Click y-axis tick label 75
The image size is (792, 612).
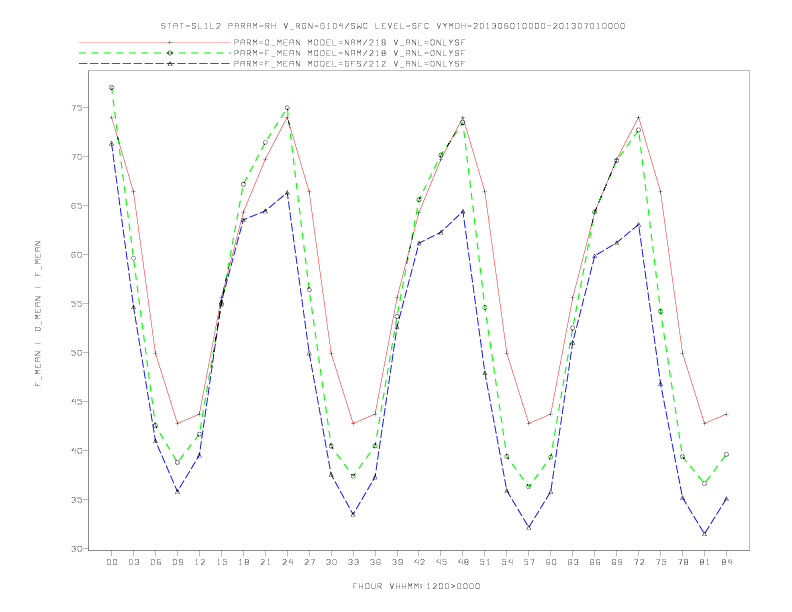(x=78, y=108)
